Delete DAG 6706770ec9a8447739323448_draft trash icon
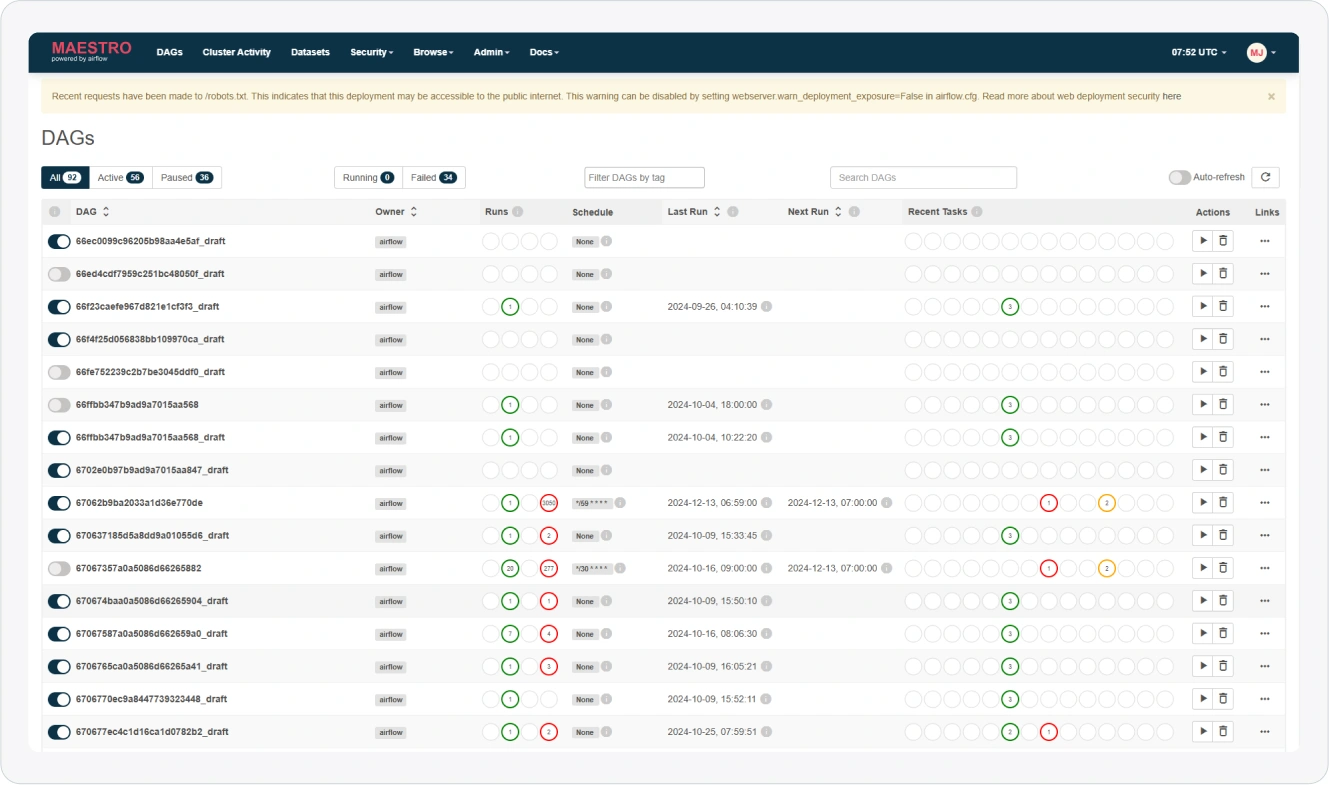The image size is (1329, 785). coord(1223,699)
